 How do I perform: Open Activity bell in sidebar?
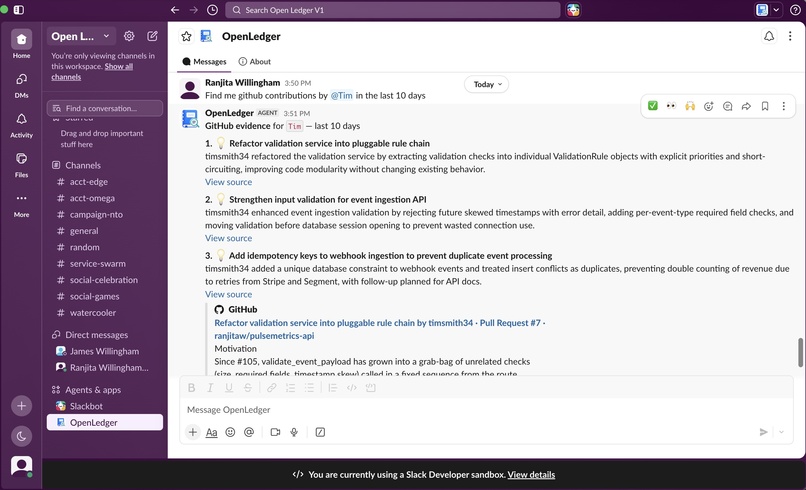pos(21,124)
